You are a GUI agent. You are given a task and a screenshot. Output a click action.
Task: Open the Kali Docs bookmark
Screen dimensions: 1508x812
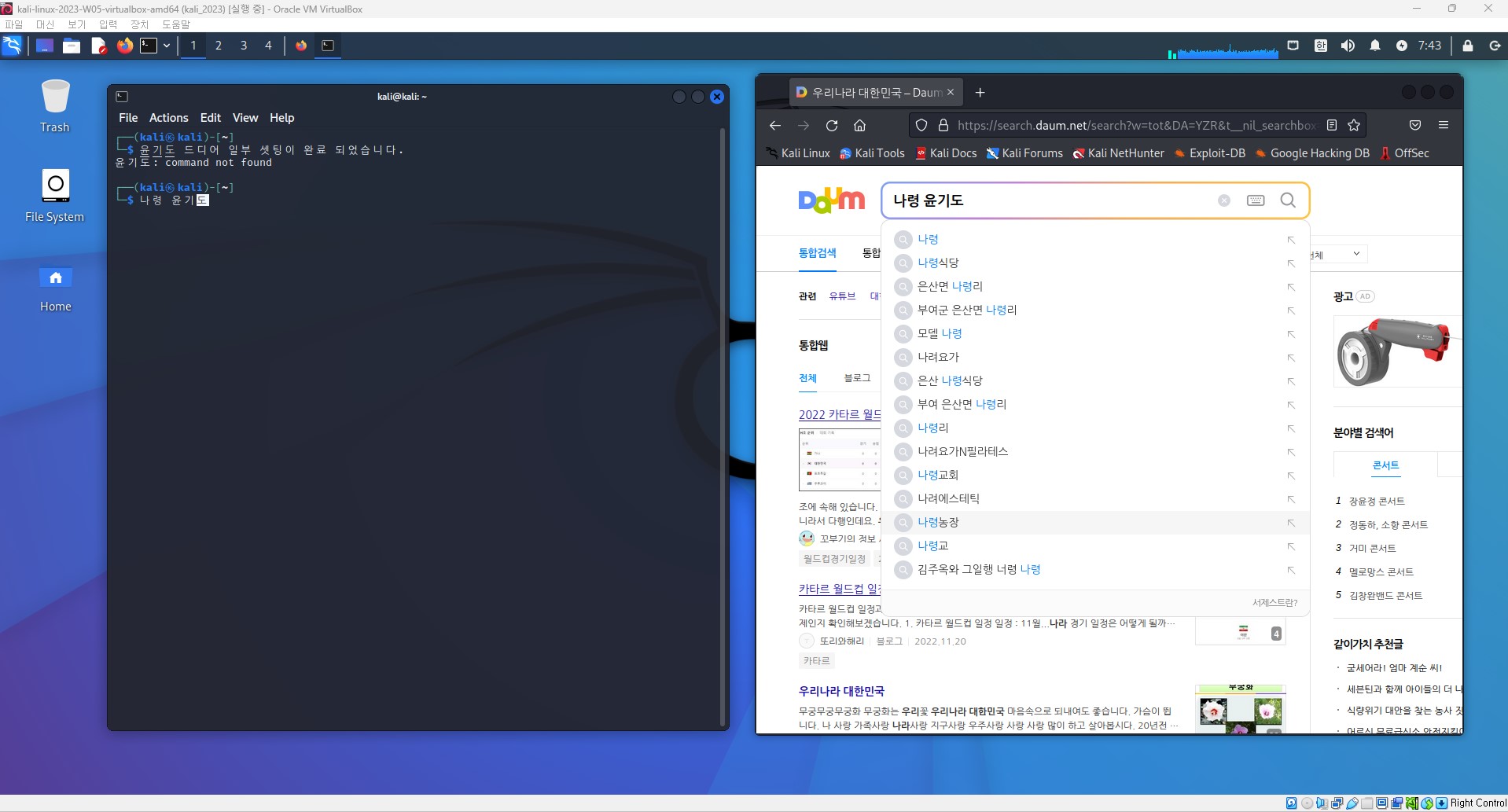[946, 153]
